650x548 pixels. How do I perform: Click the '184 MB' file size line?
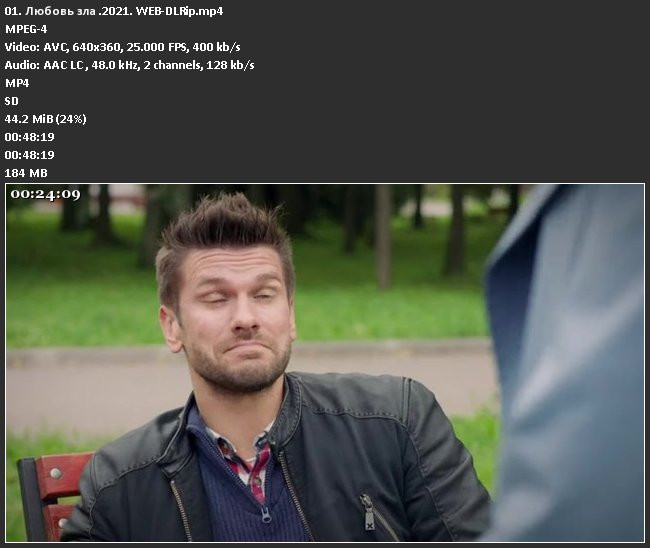tap(26, 173)
